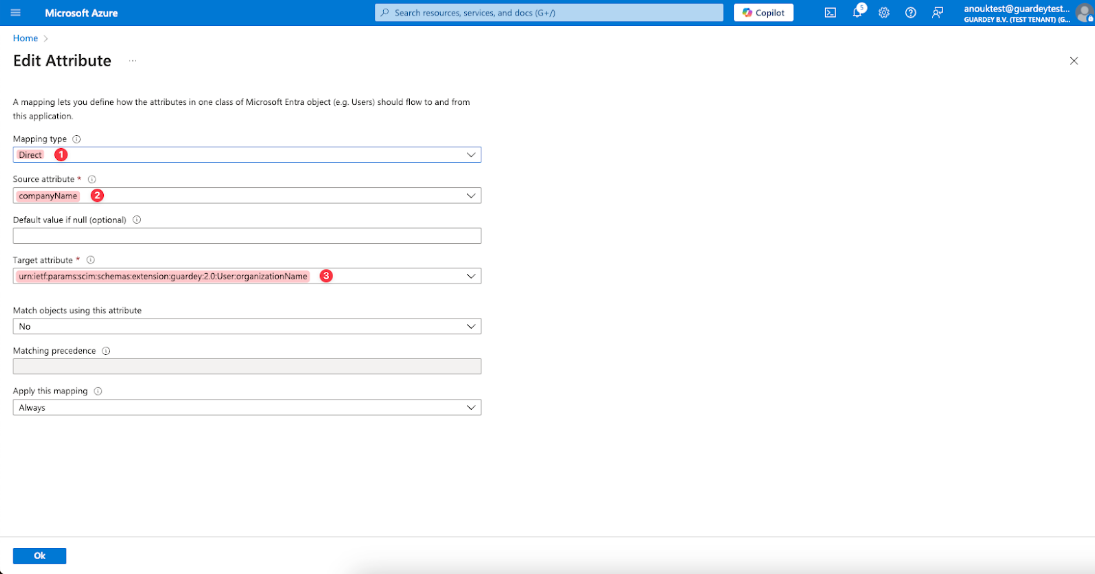This screenshot has height=574, width=1095.
Task: Open the Help question mark icon
Action: (x=910, y=13)
